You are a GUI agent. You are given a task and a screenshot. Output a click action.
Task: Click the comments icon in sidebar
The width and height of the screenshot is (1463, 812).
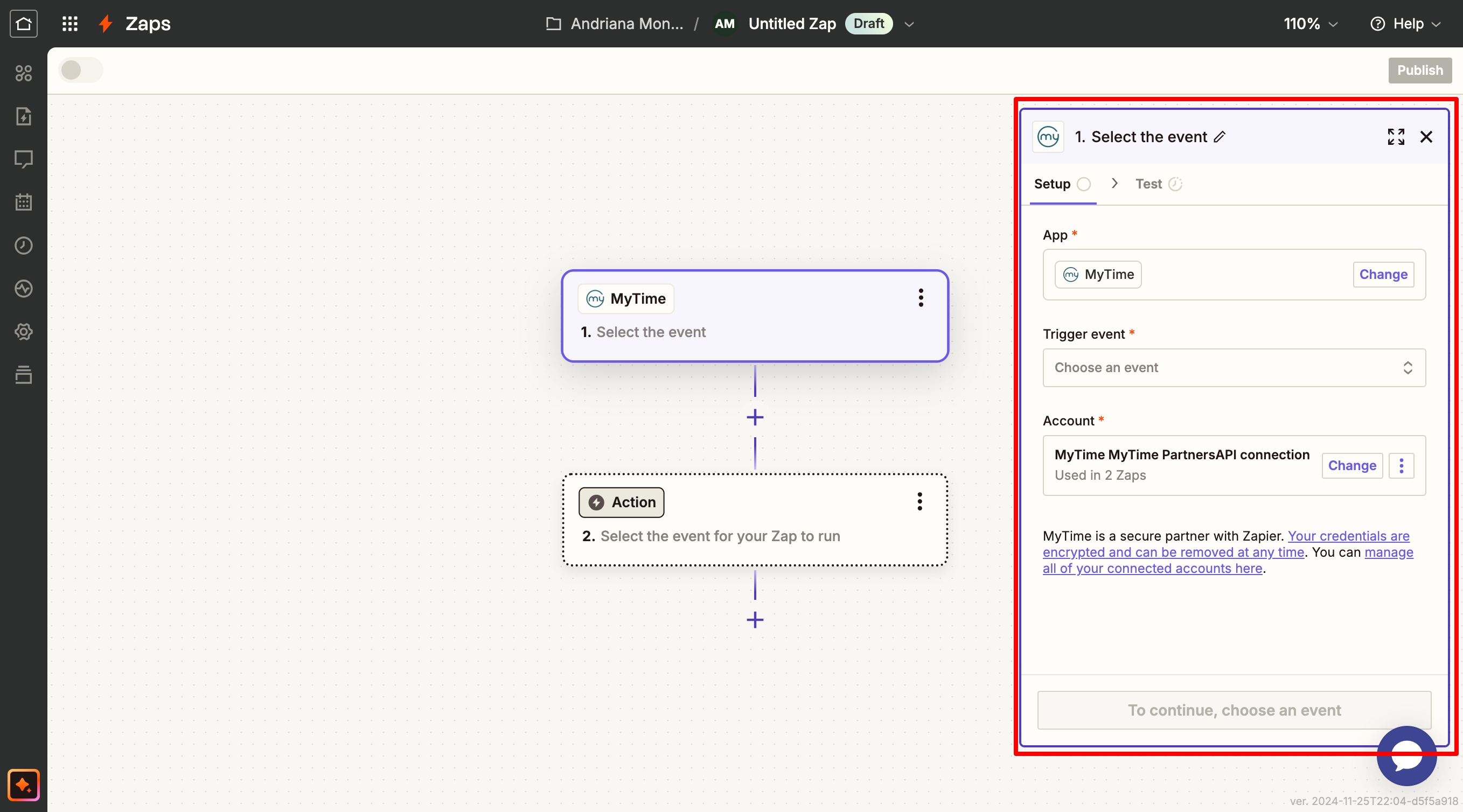[23, 159]
